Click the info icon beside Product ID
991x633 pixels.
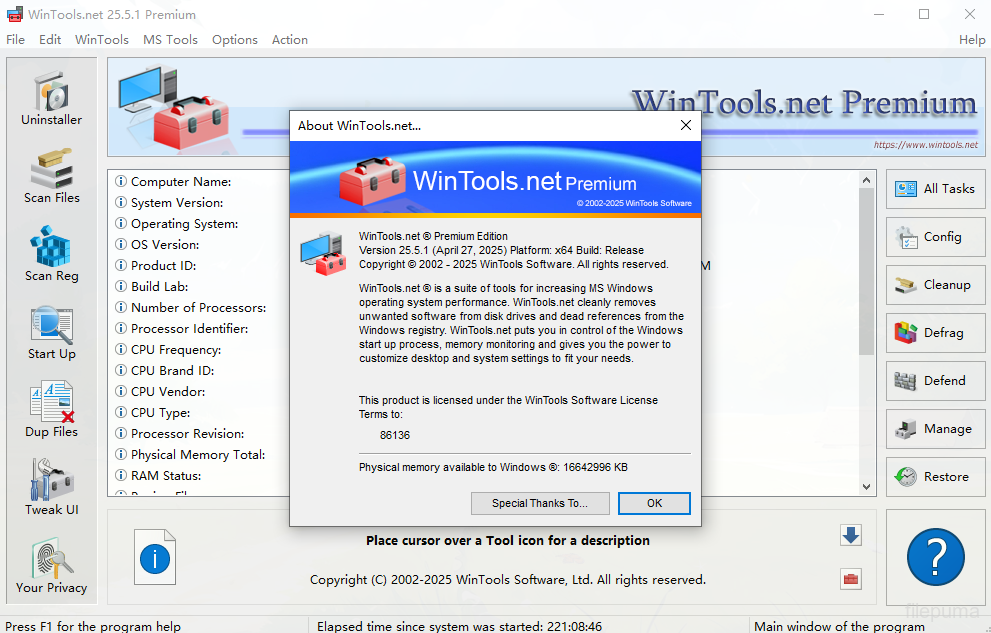(121, 265)
